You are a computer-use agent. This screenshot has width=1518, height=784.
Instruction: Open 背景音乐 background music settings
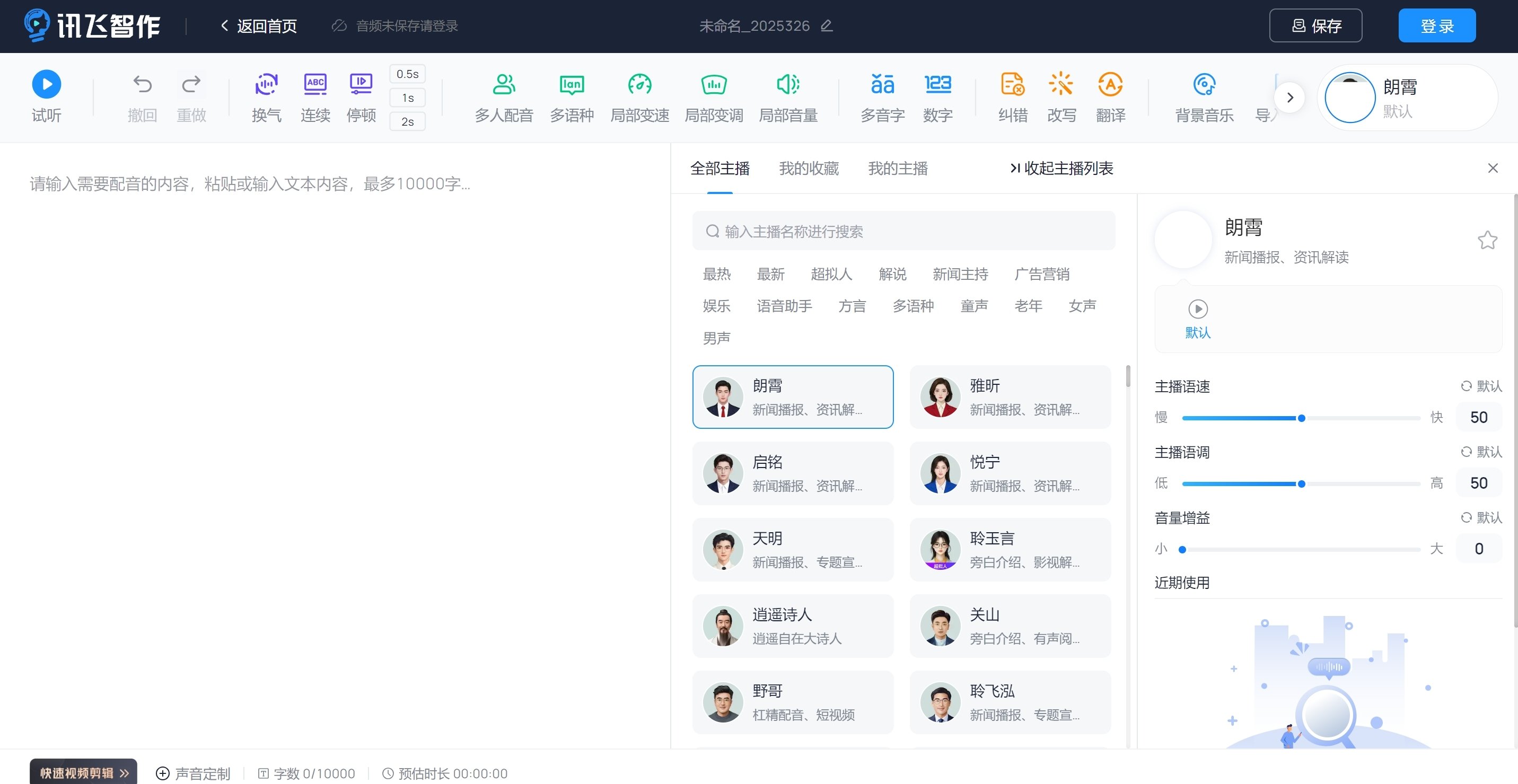[1204, 97]
